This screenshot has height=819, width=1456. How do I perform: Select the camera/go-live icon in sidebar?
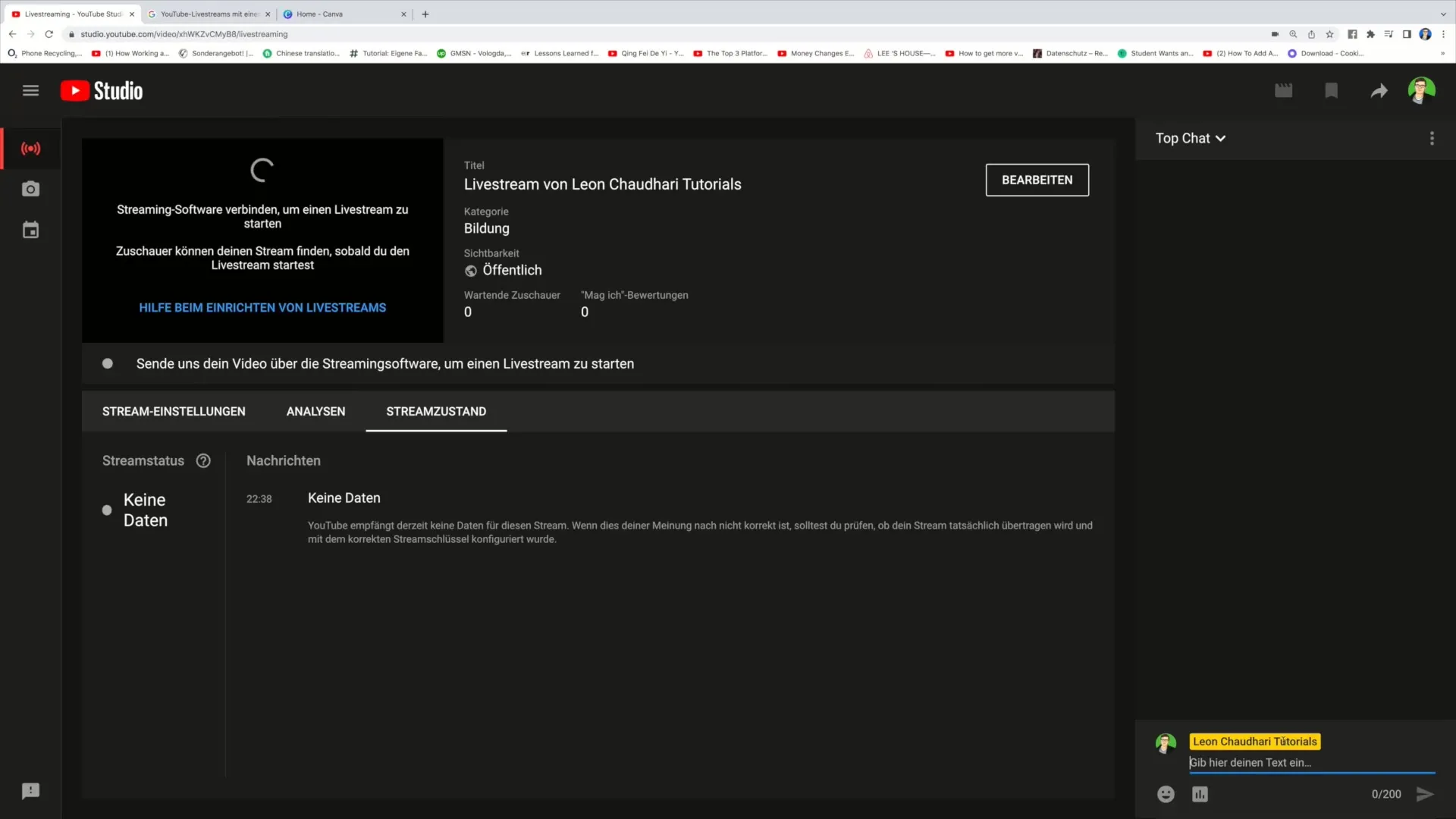pos(30,189)
